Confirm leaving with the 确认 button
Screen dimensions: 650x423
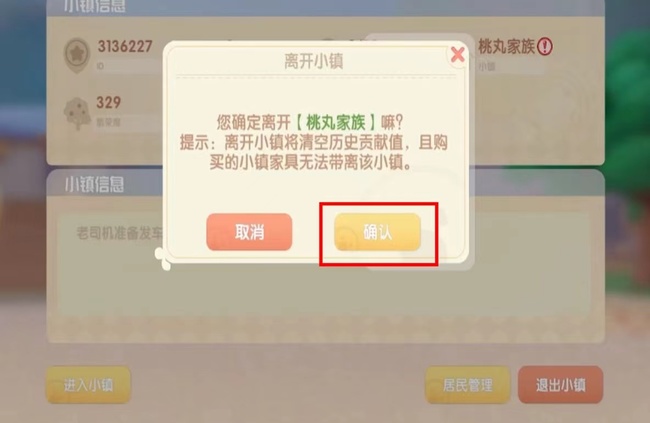click(x=378, y=232)
